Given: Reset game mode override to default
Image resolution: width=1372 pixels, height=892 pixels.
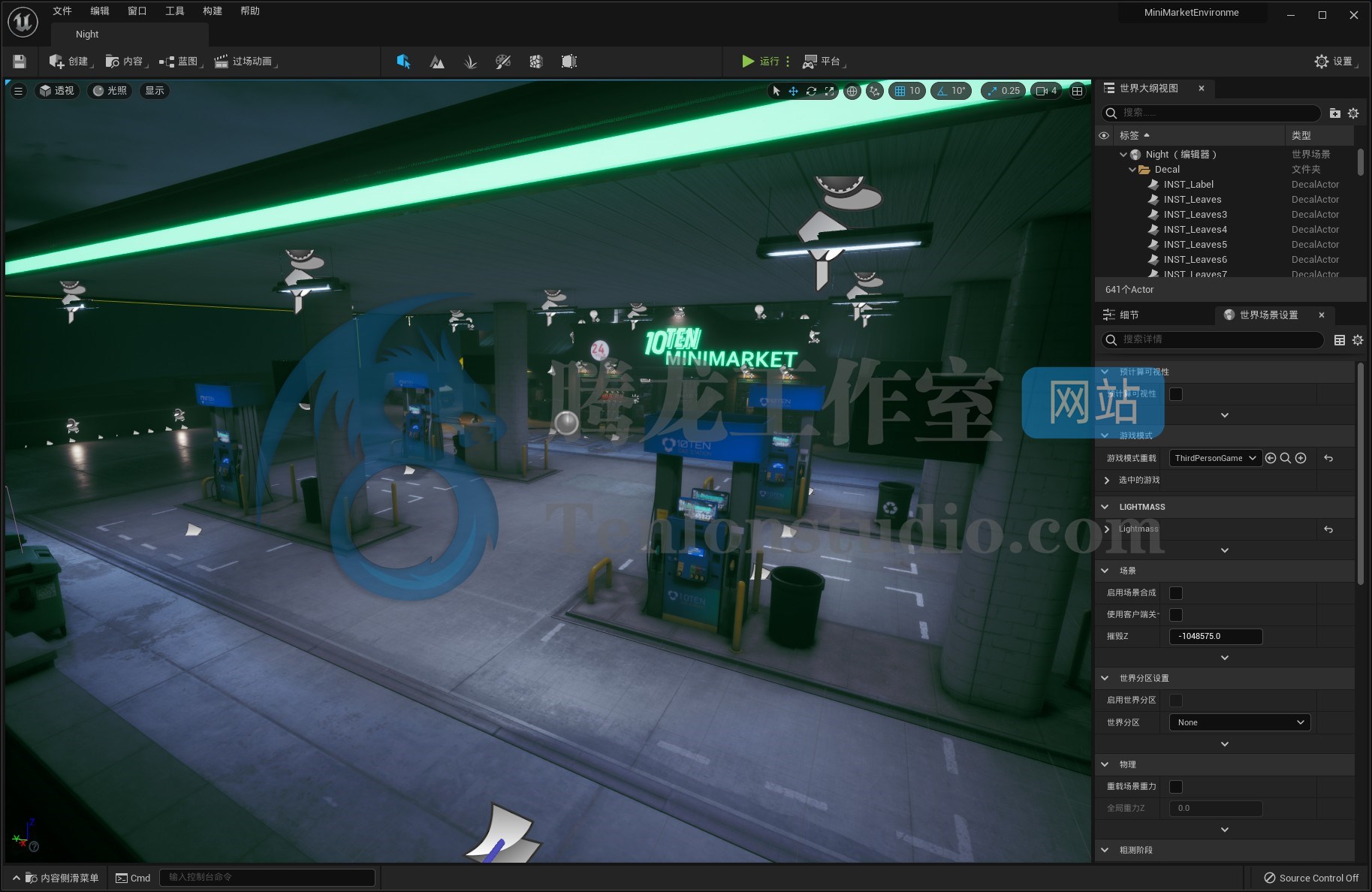Looking at the screenshot, I should [1328, 458].
